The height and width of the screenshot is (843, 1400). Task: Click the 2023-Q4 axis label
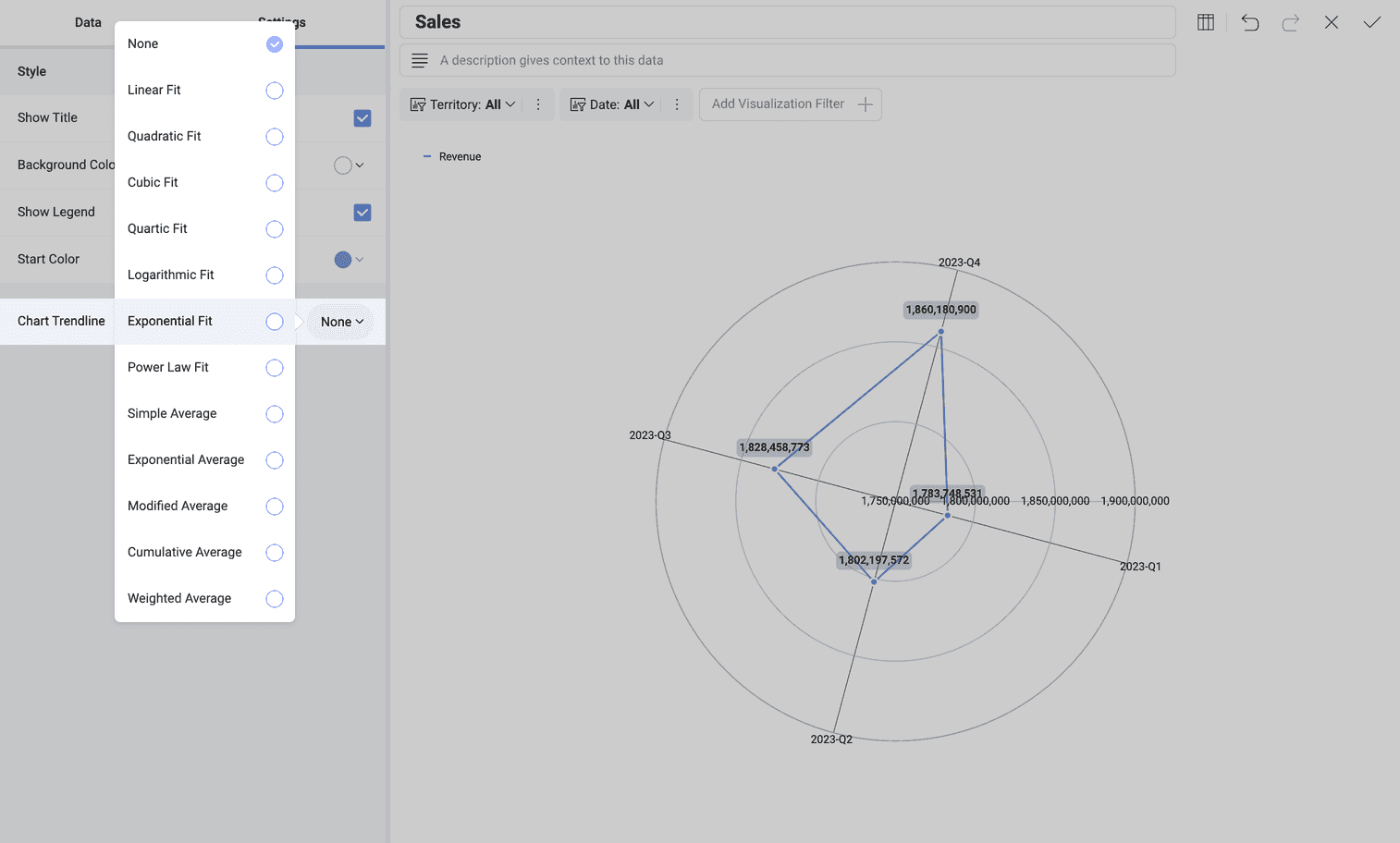959,263
